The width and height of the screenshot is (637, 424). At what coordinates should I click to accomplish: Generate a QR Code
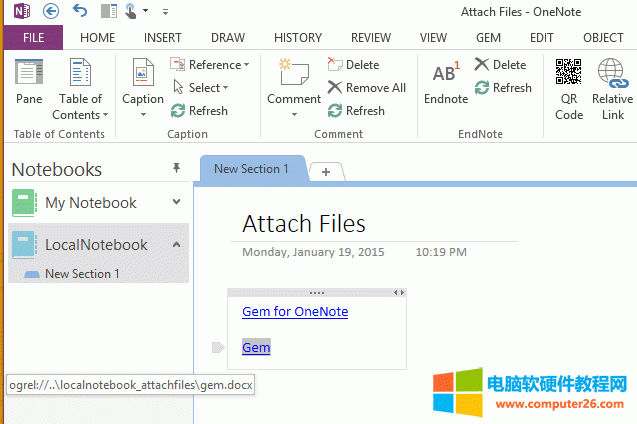tap(569, 89)
